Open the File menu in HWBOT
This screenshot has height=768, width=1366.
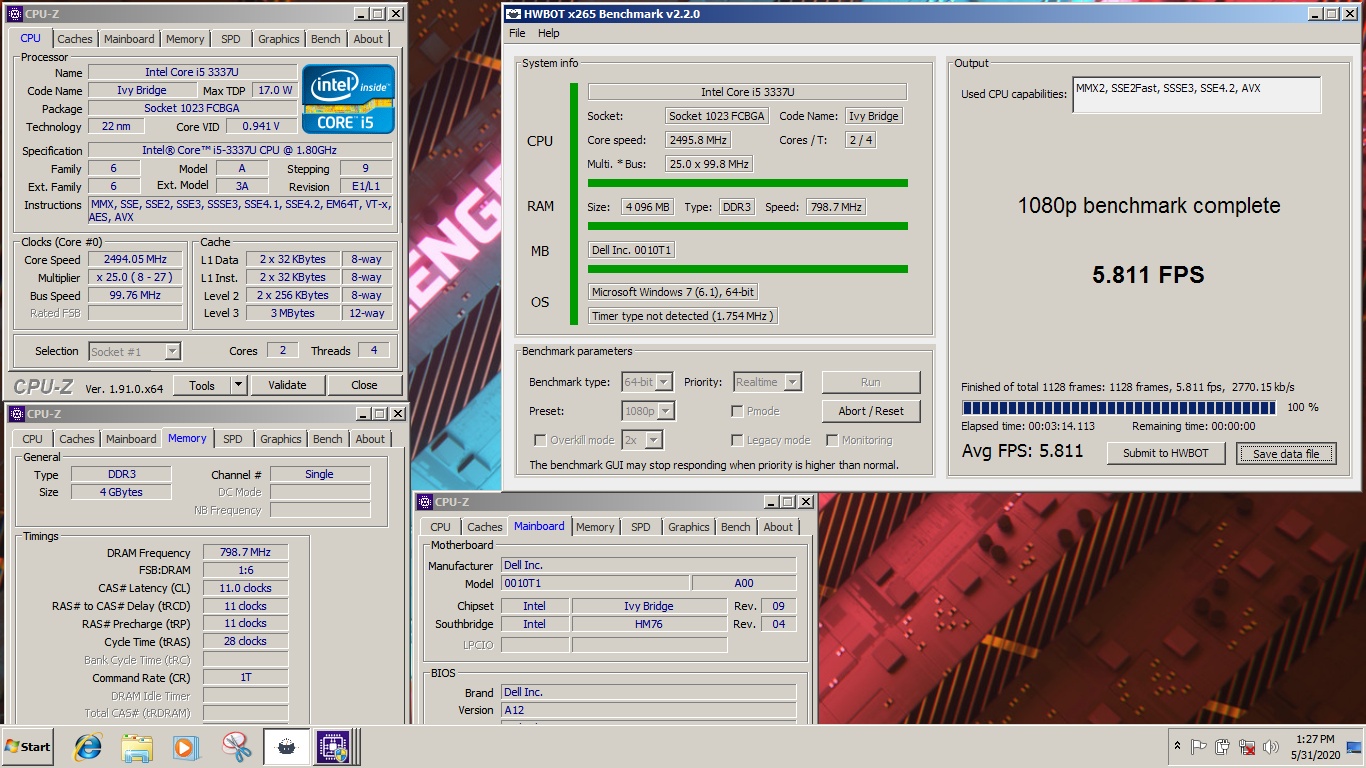click(517, 33)
